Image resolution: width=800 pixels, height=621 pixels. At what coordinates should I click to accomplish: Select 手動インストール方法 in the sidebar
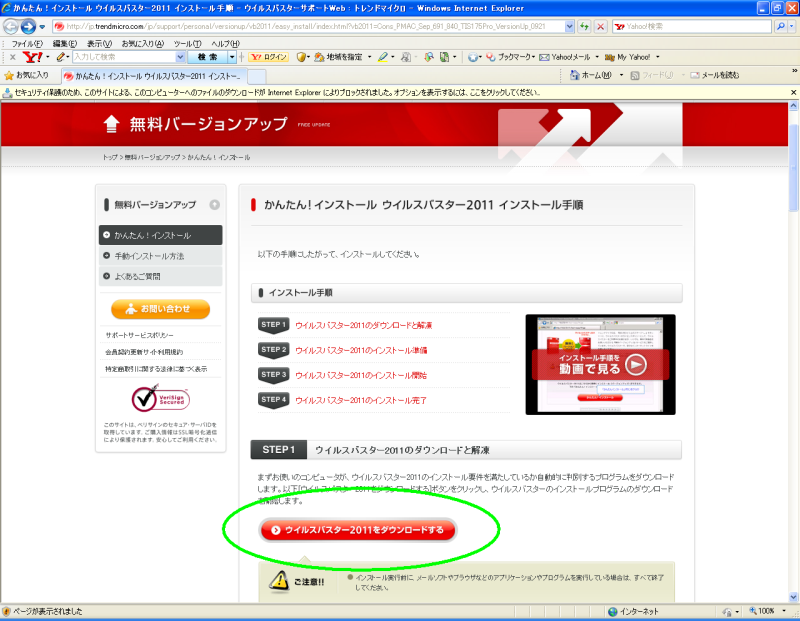[x=161, y=256]
